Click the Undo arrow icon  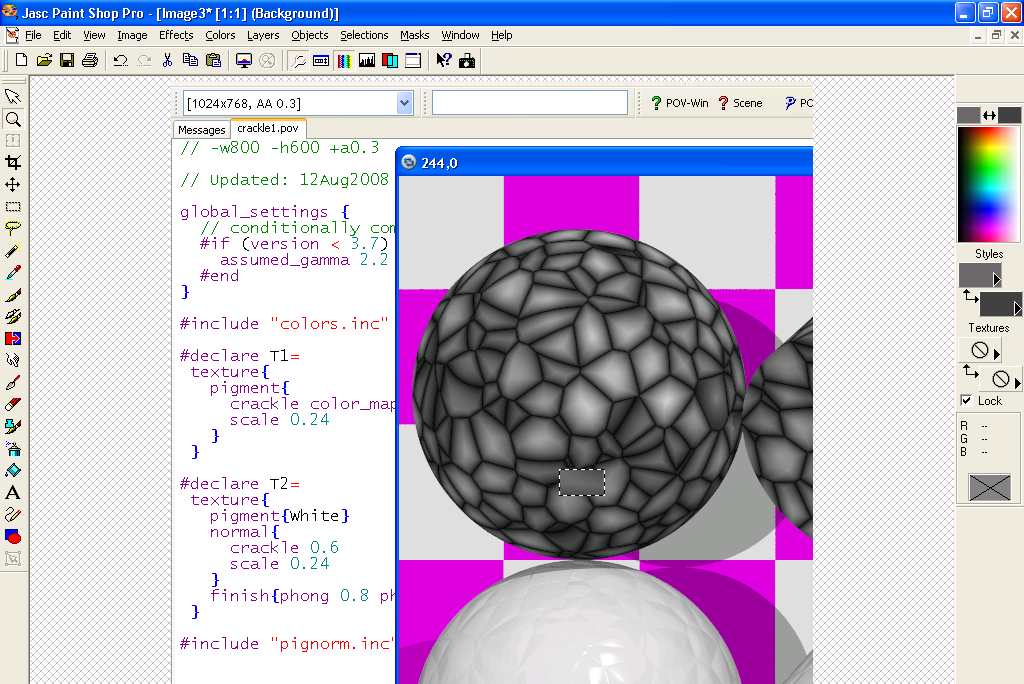(x=120, y=60)
